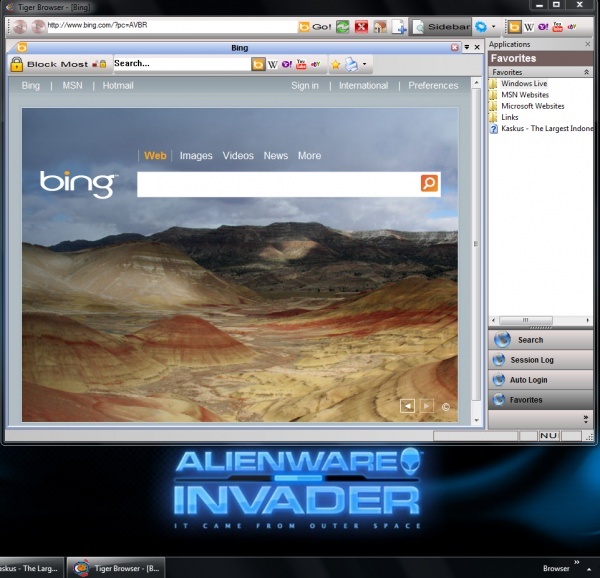This screenshot has height=578, width=600.
Task: Click the page scrollbar up arrow
Action: [x=476, y=83]
